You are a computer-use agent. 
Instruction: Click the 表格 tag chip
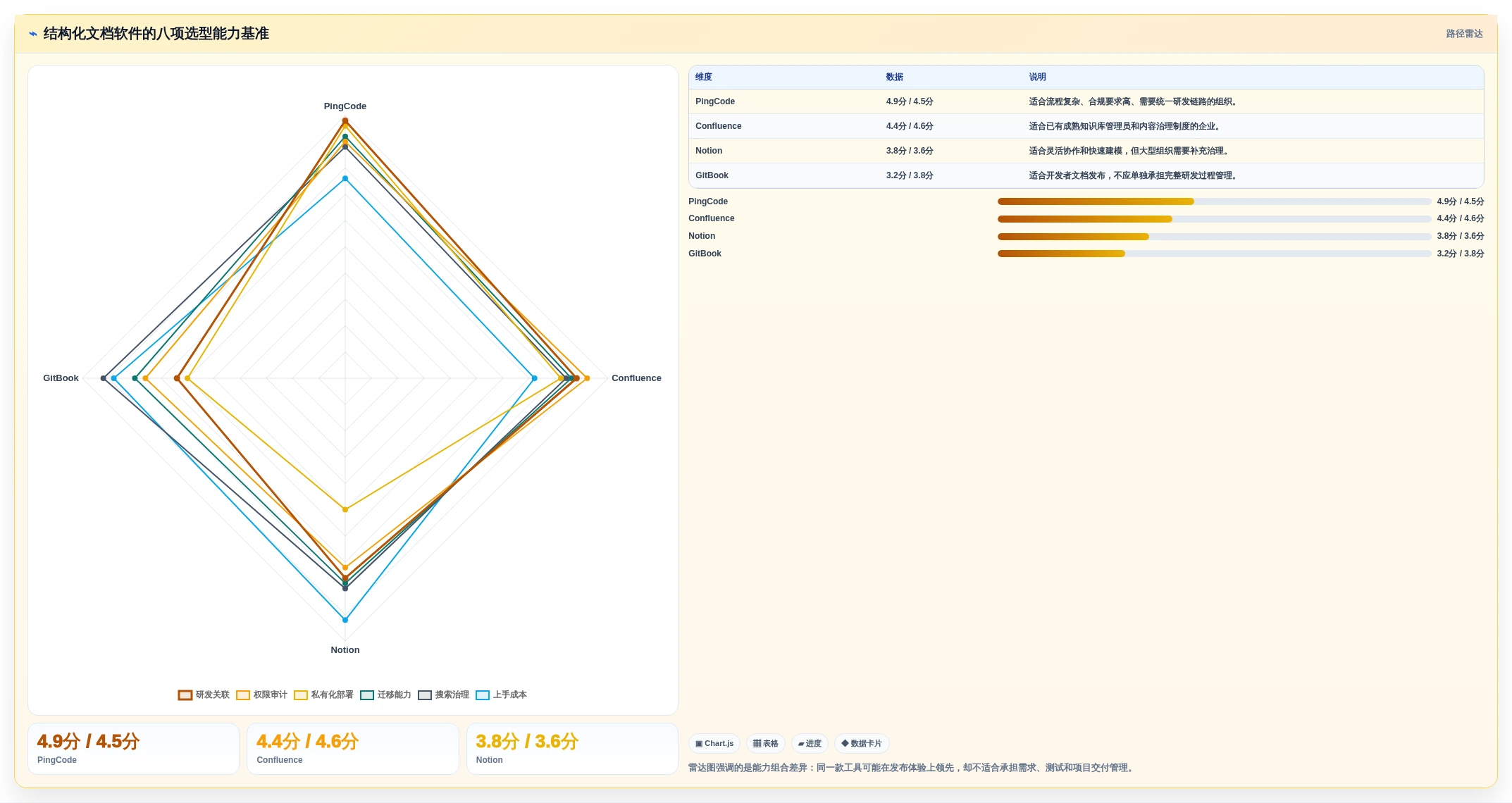[x=766, y=744]
